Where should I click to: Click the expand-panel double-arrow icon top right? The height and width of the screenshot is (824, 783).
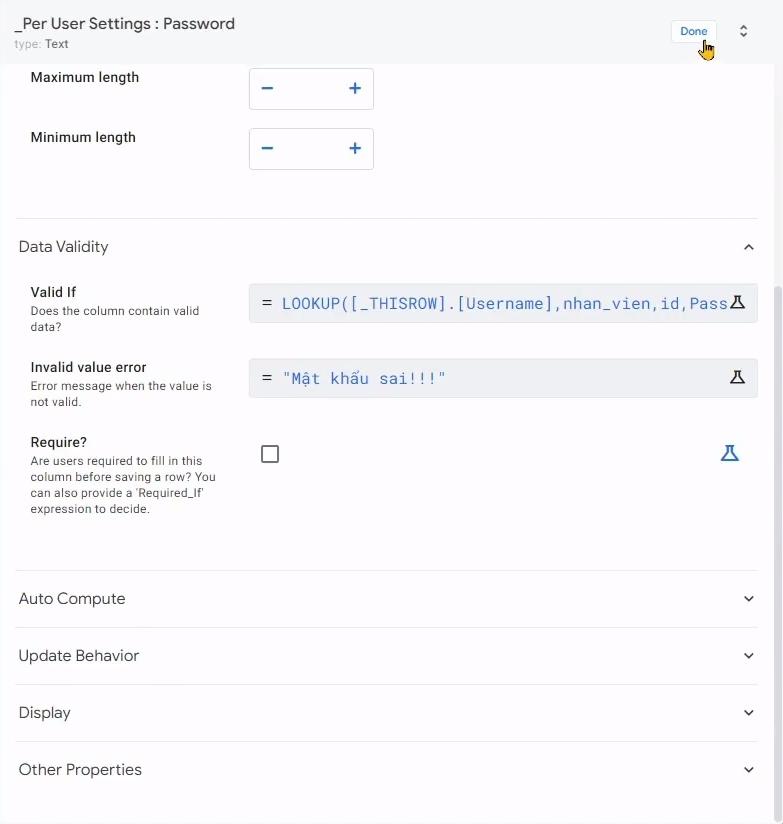click(743, 31)
